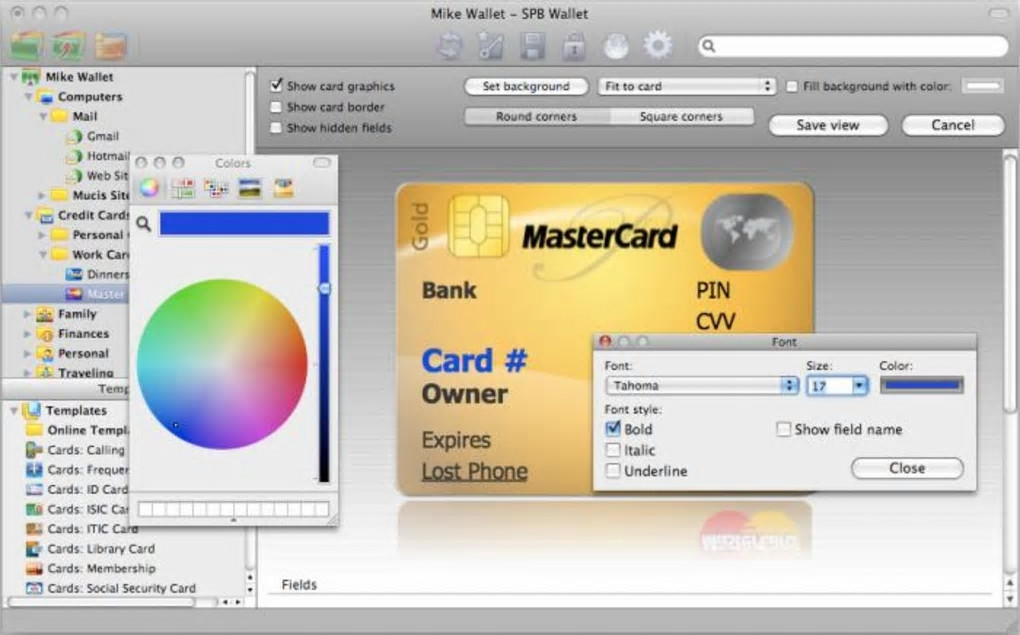Click the second green wallet toolbar icon
The height and width of the screenshot is (635, 1020).
coord(68,46)
